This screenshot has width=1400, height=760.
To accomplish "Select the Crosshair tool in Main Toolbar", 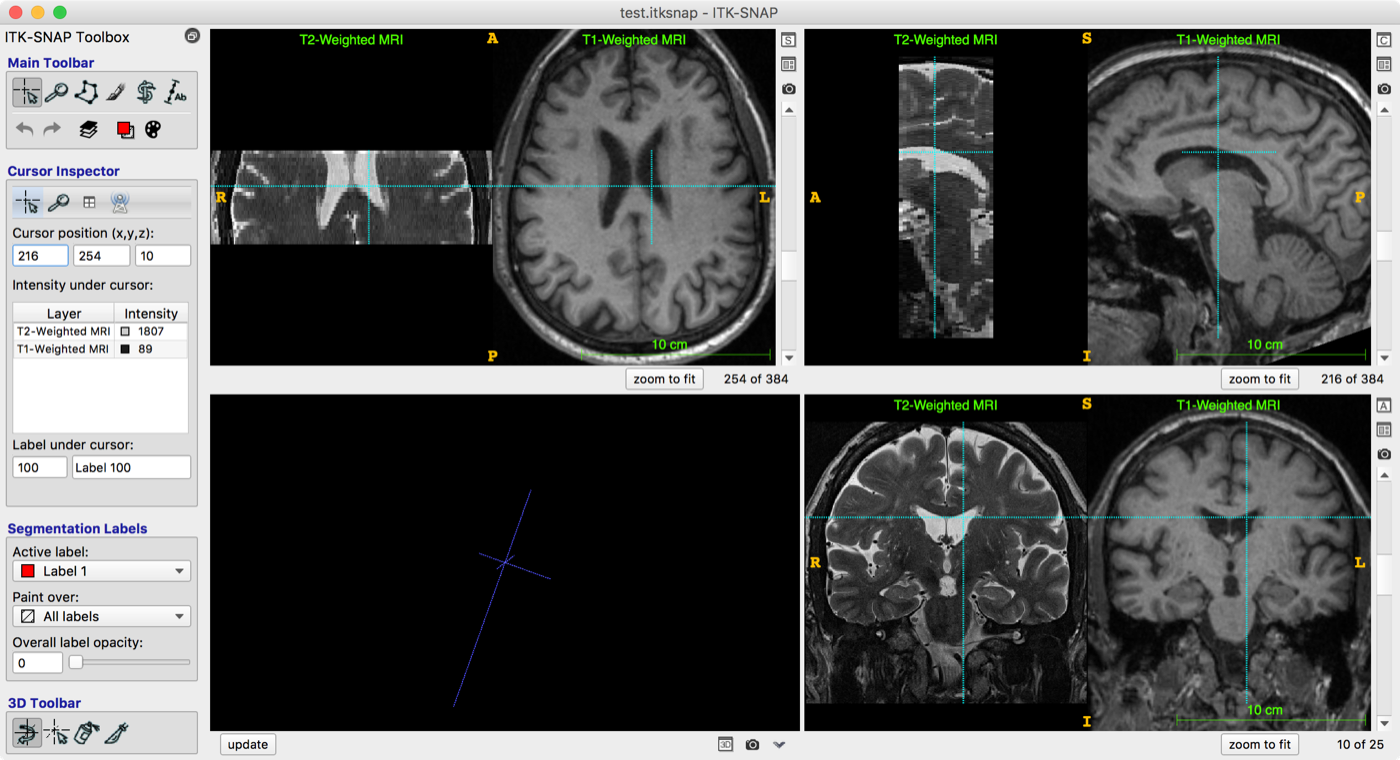I will 27,93.
